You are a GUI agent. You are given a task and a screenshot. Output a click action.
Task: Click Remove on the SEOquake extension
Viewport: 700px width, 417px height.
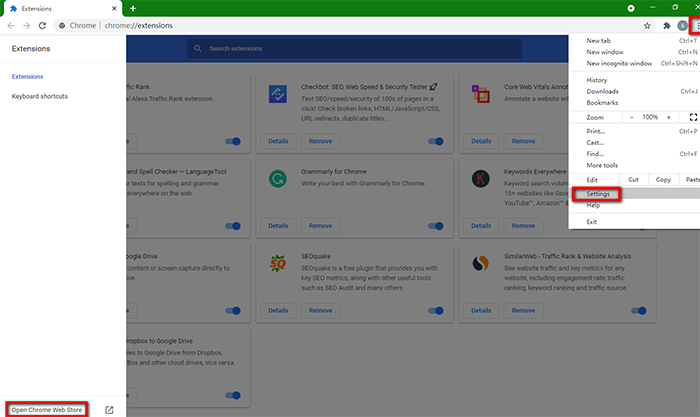coord(320,310)
